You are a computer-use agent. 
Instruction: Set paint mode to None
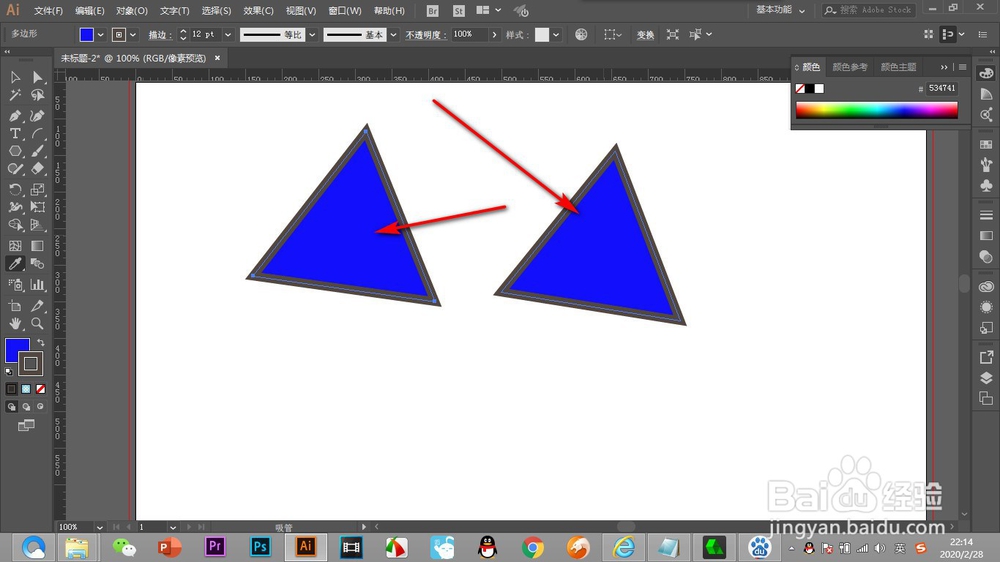[41, 388]
